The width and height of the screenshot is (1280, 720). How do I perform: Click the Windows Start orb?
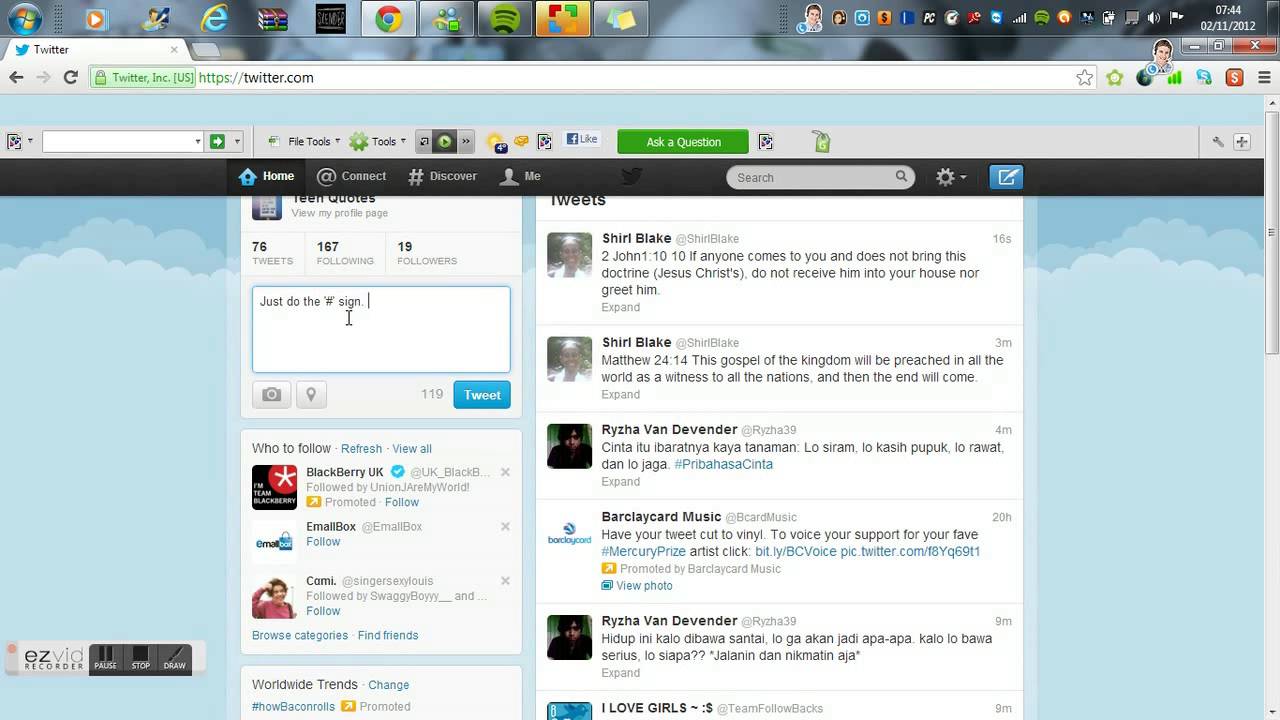click(x=23, y=19)
